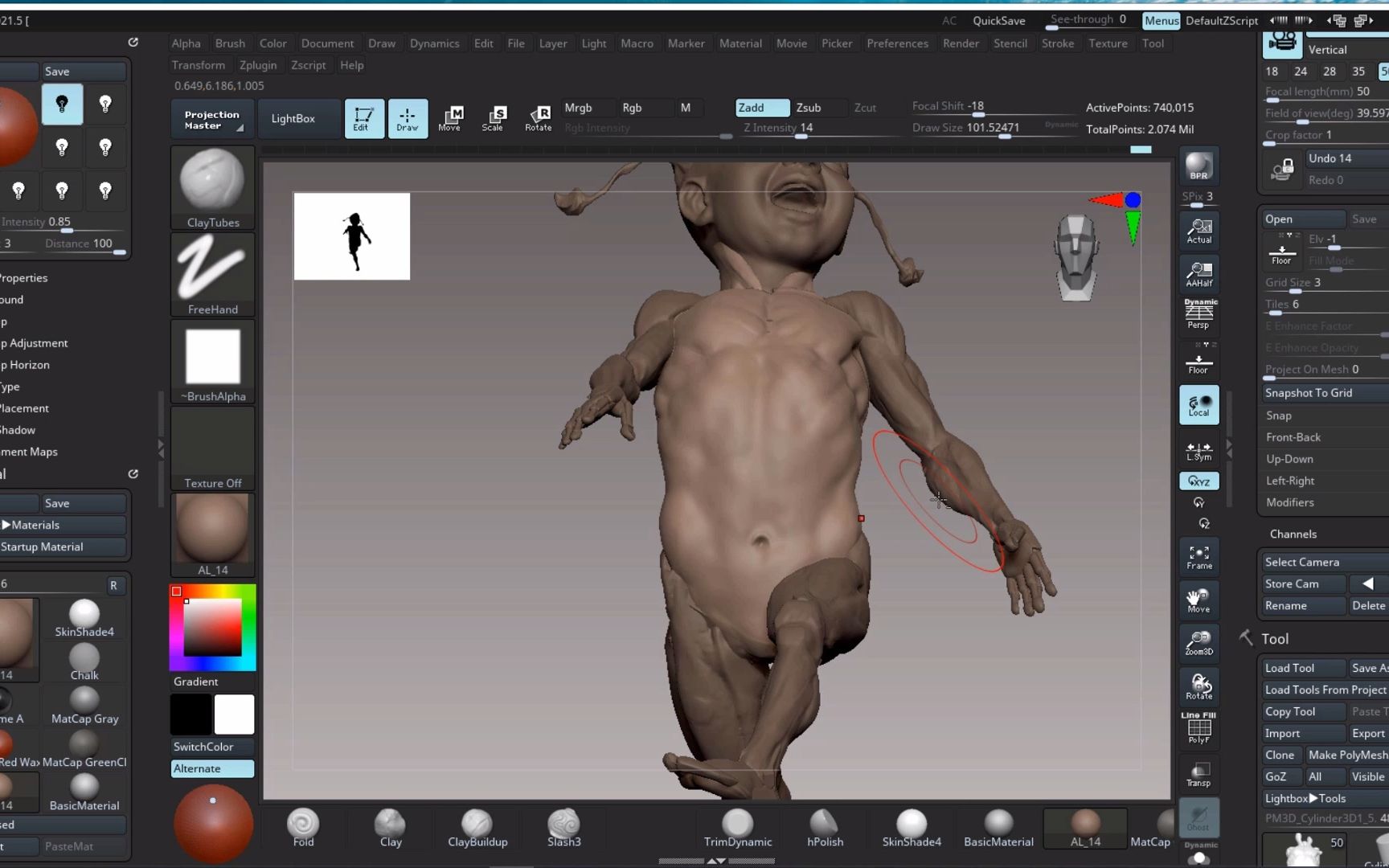Adjust the Draw Size slider
The width and height of the screenshot is (1389, 868).
[x=994, y=129]
